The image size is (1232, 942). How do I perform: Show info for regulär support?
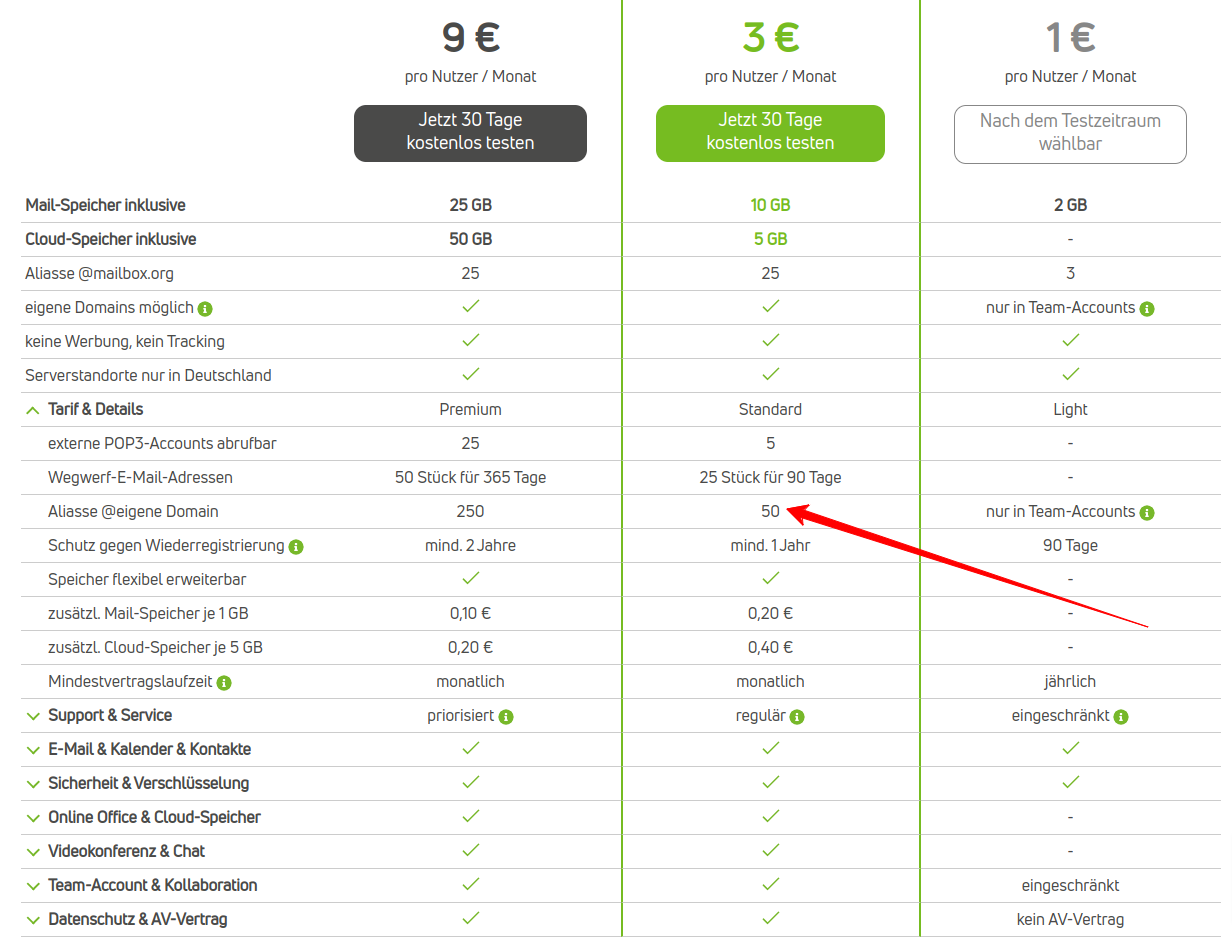(797, 716)
